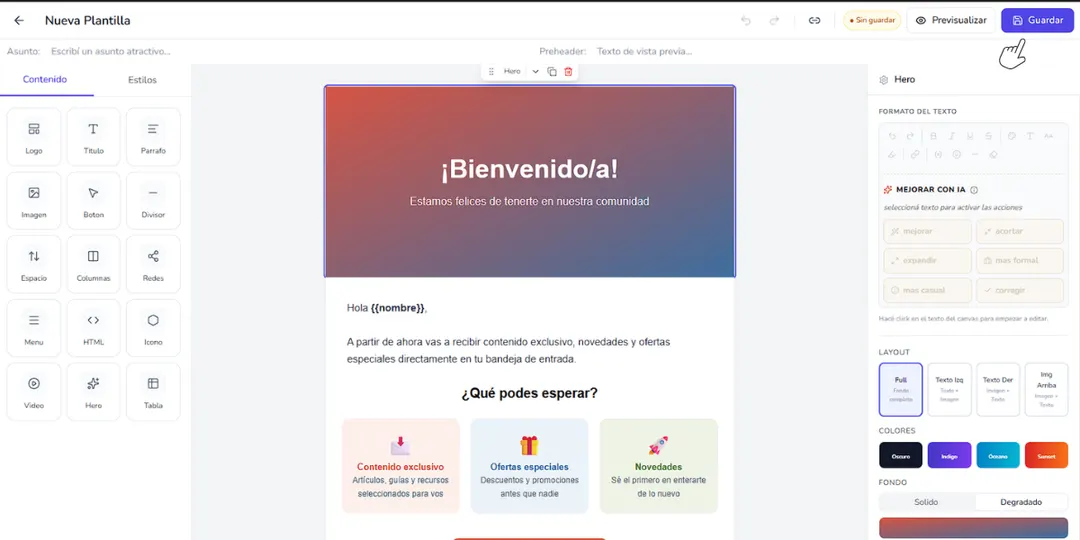Screen dimensions: 1080x540
Task: Click the expandir AI button
Action: (x=928, y=261)
